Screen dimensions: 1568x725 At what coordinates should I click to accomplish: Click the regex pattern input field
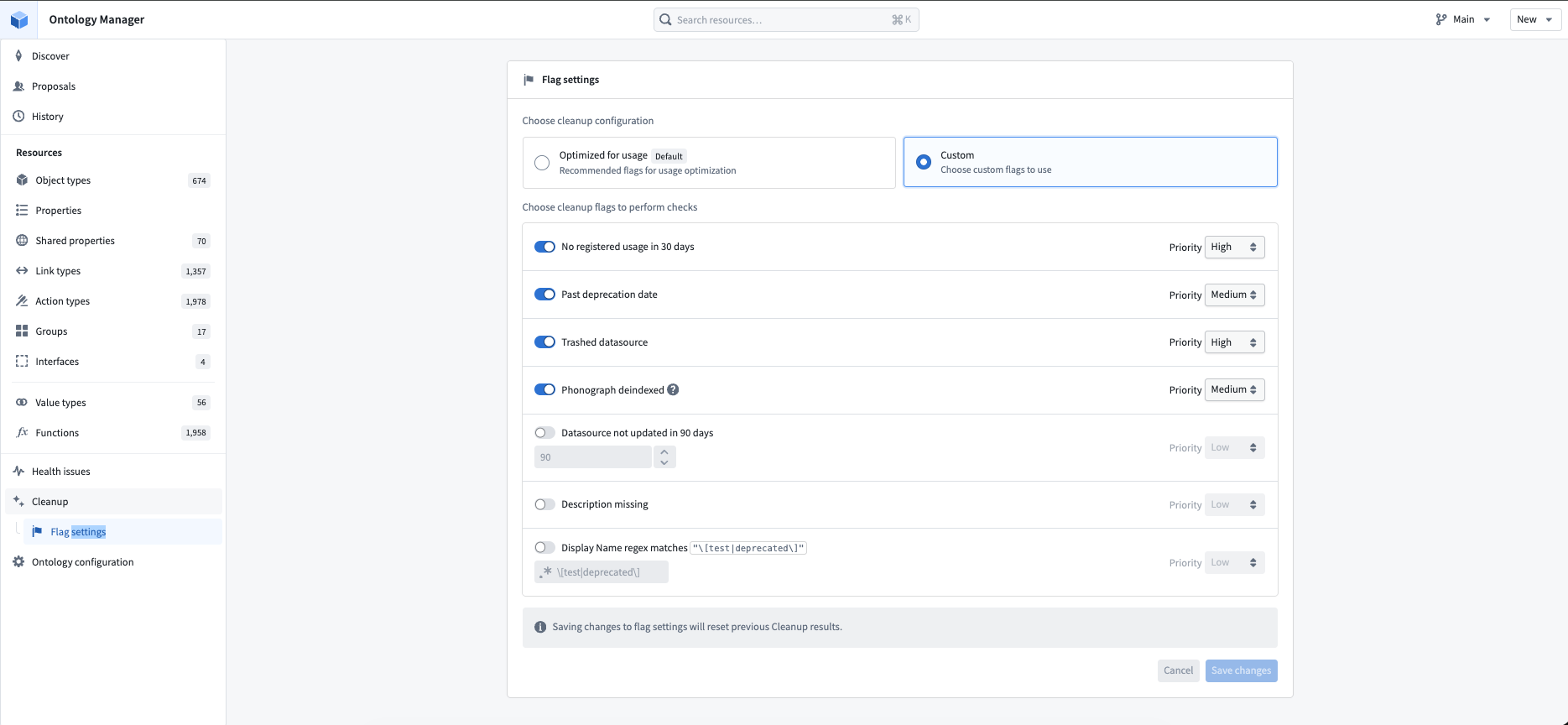click(602, 572)
